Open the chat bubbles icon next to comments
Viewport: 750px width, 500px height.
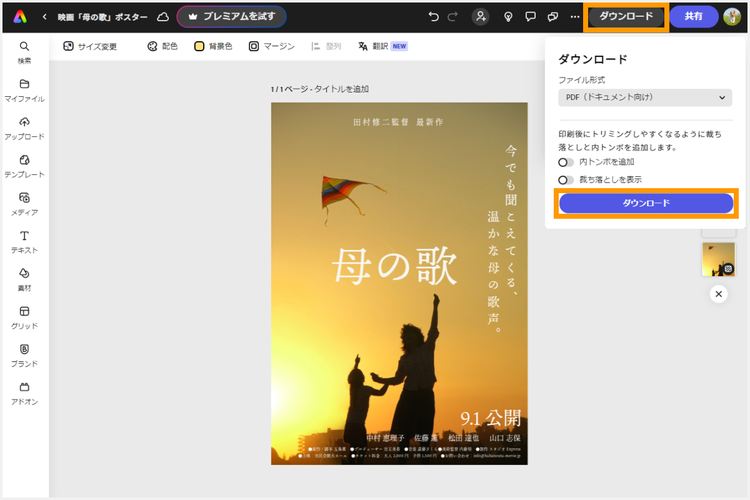pyautogui.click(x=552, y=17)
